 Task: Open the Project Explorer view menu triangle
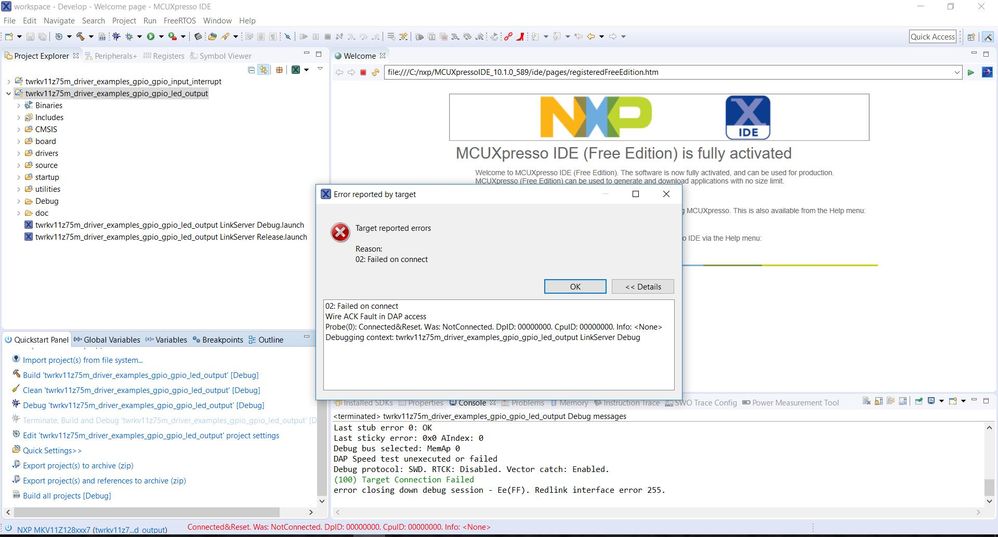tap(320, 69)
